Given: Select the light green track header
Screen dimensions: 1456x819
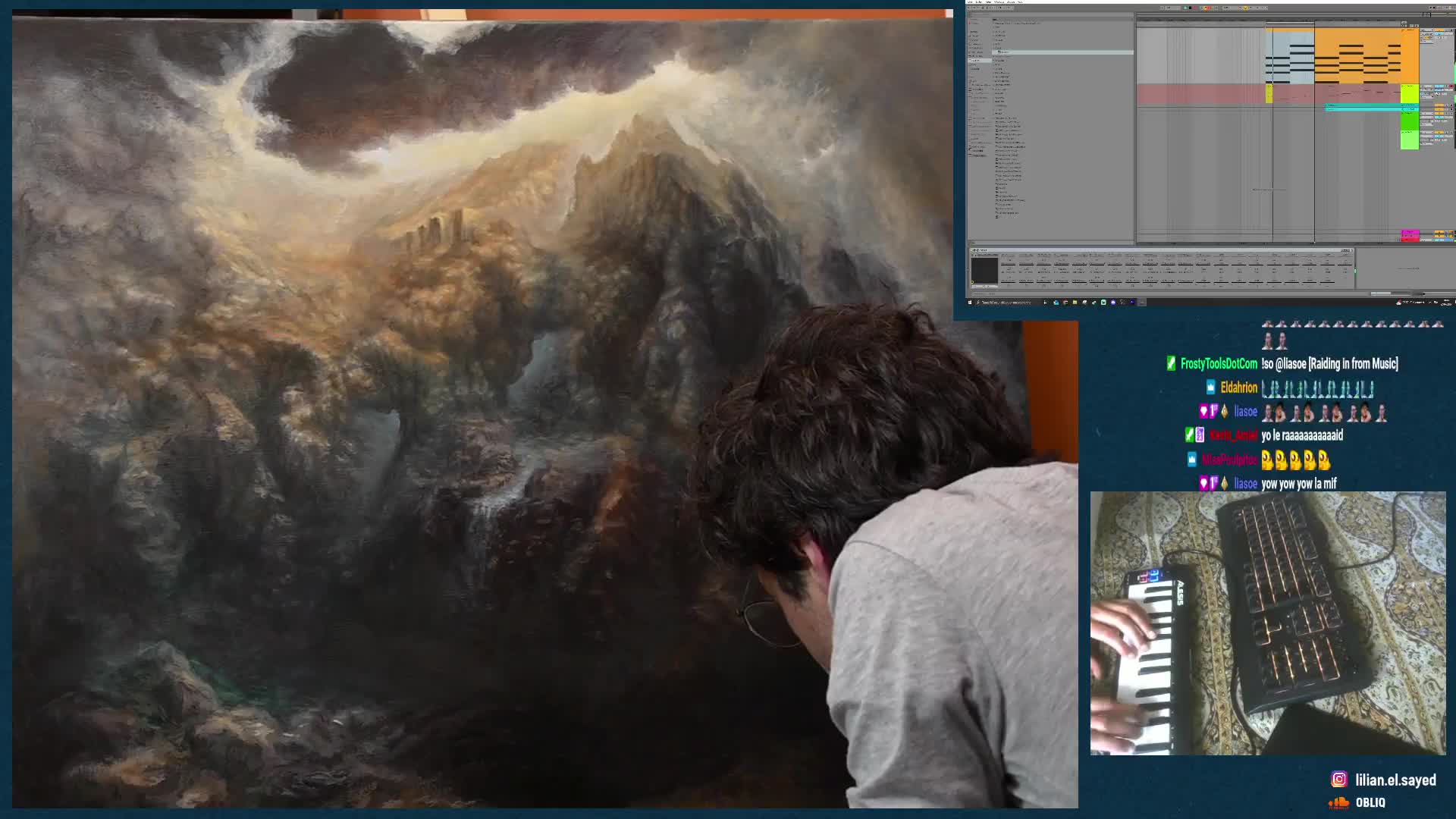Looking at the screenshot, I should click(x=1410, y=140).
